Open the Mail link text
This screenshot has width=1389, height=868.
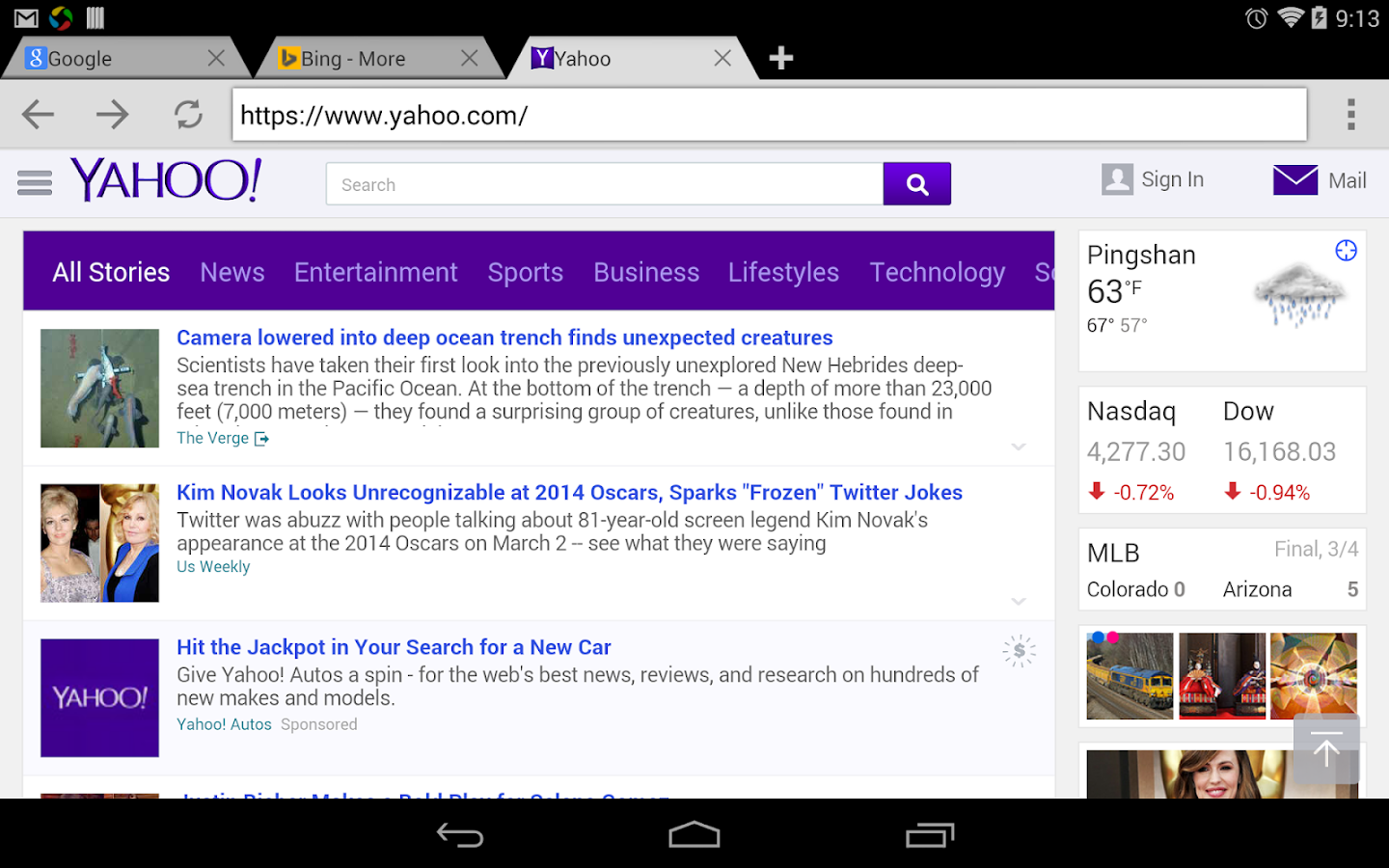click(1347, 180)
